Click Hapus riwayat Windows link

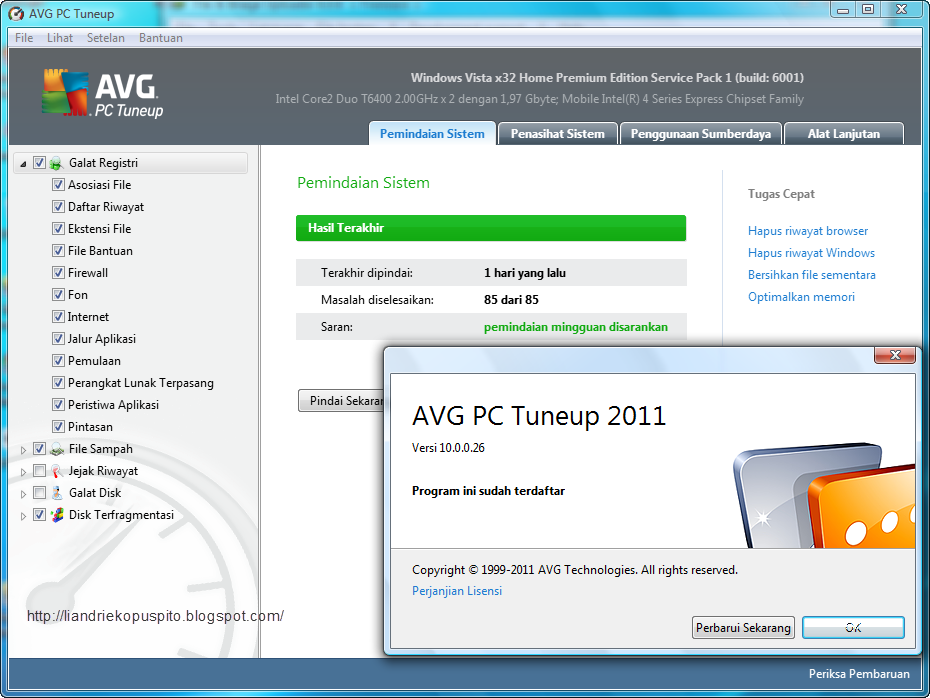(x=811, y=253)
